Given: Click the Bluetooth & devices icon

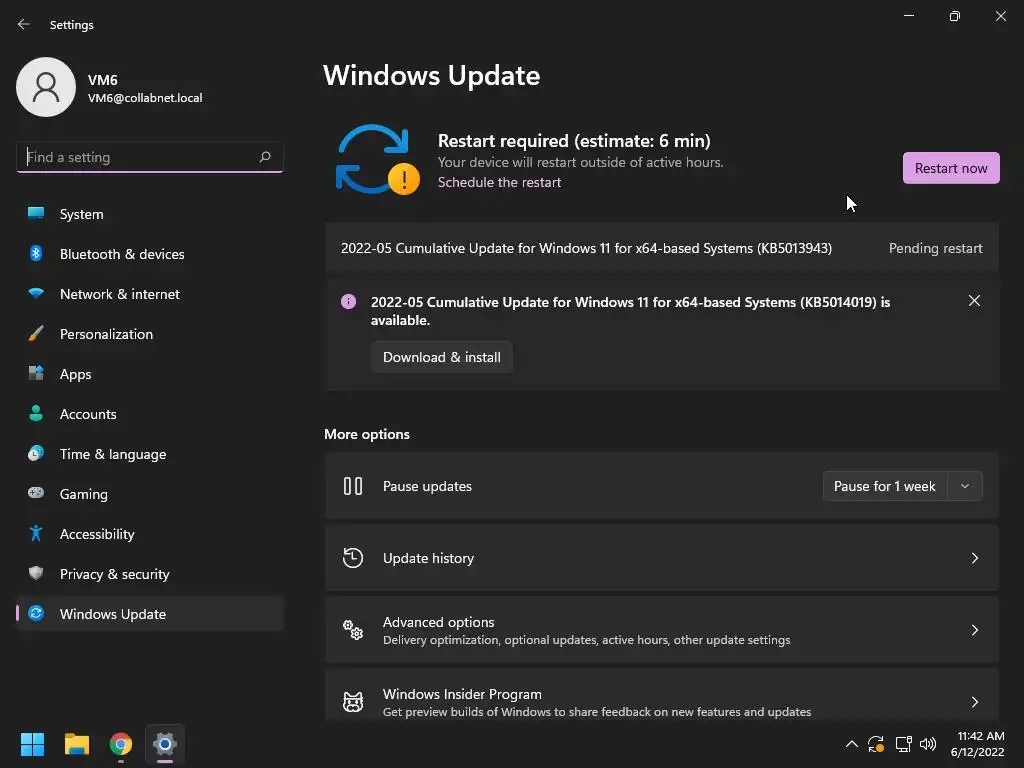Looking at the screenshot, I should click(x=36, y=254).
